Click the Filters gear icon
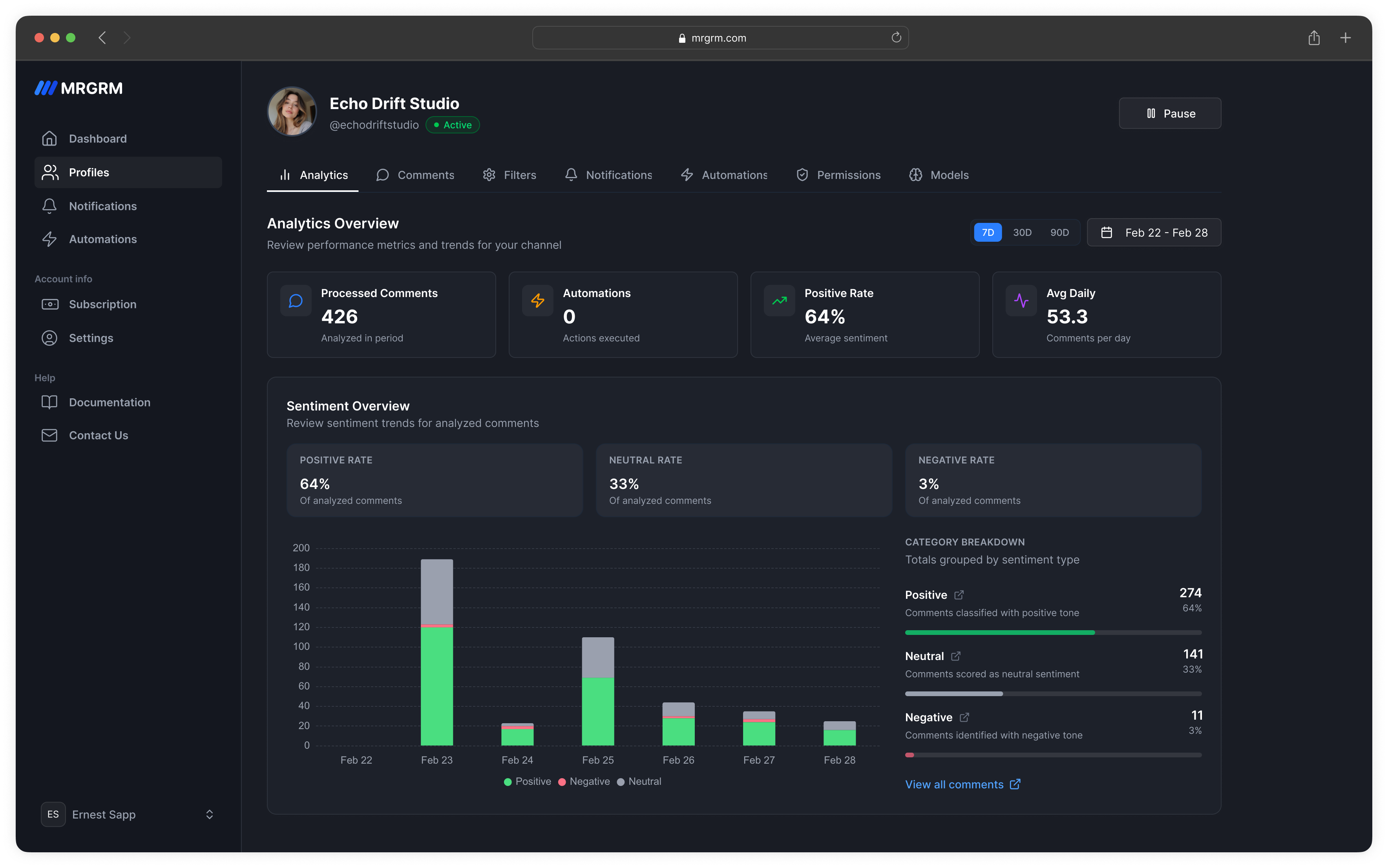This screenshot has width=1388, height=868. 489,175
